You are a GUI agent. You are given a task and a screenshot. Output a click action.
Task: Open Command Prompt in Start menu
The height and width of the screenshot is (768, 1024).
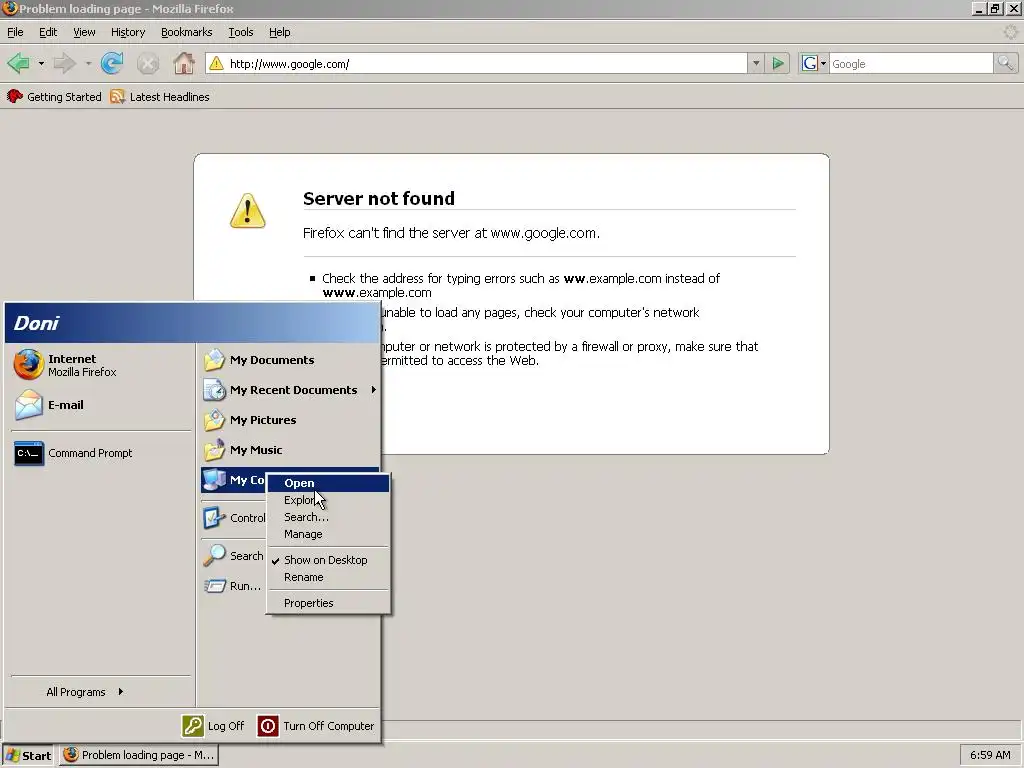point(101,453)
